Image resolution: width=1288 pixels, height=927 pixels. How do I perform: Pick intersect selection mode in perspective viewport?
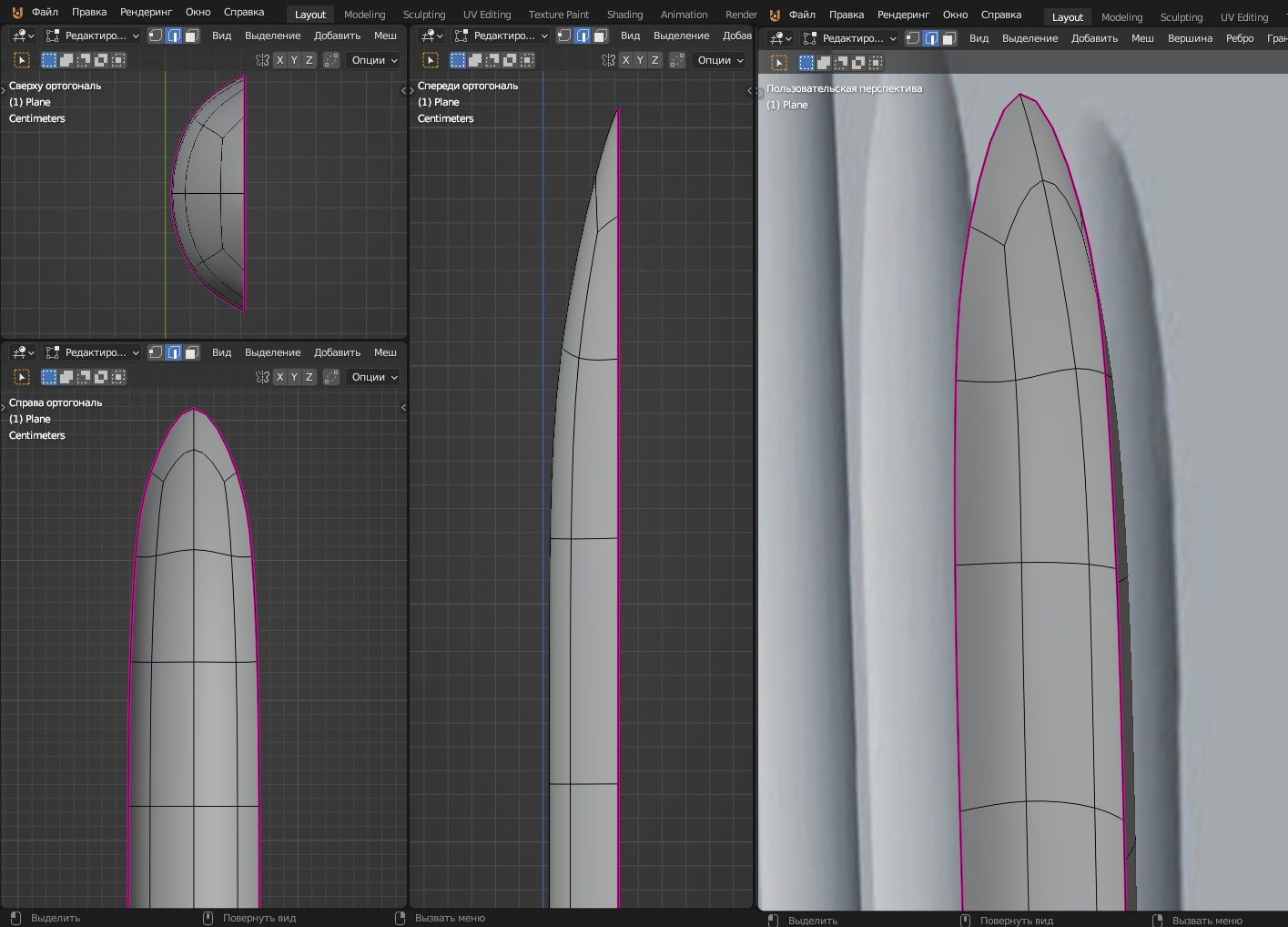click(x=876, y=63)
